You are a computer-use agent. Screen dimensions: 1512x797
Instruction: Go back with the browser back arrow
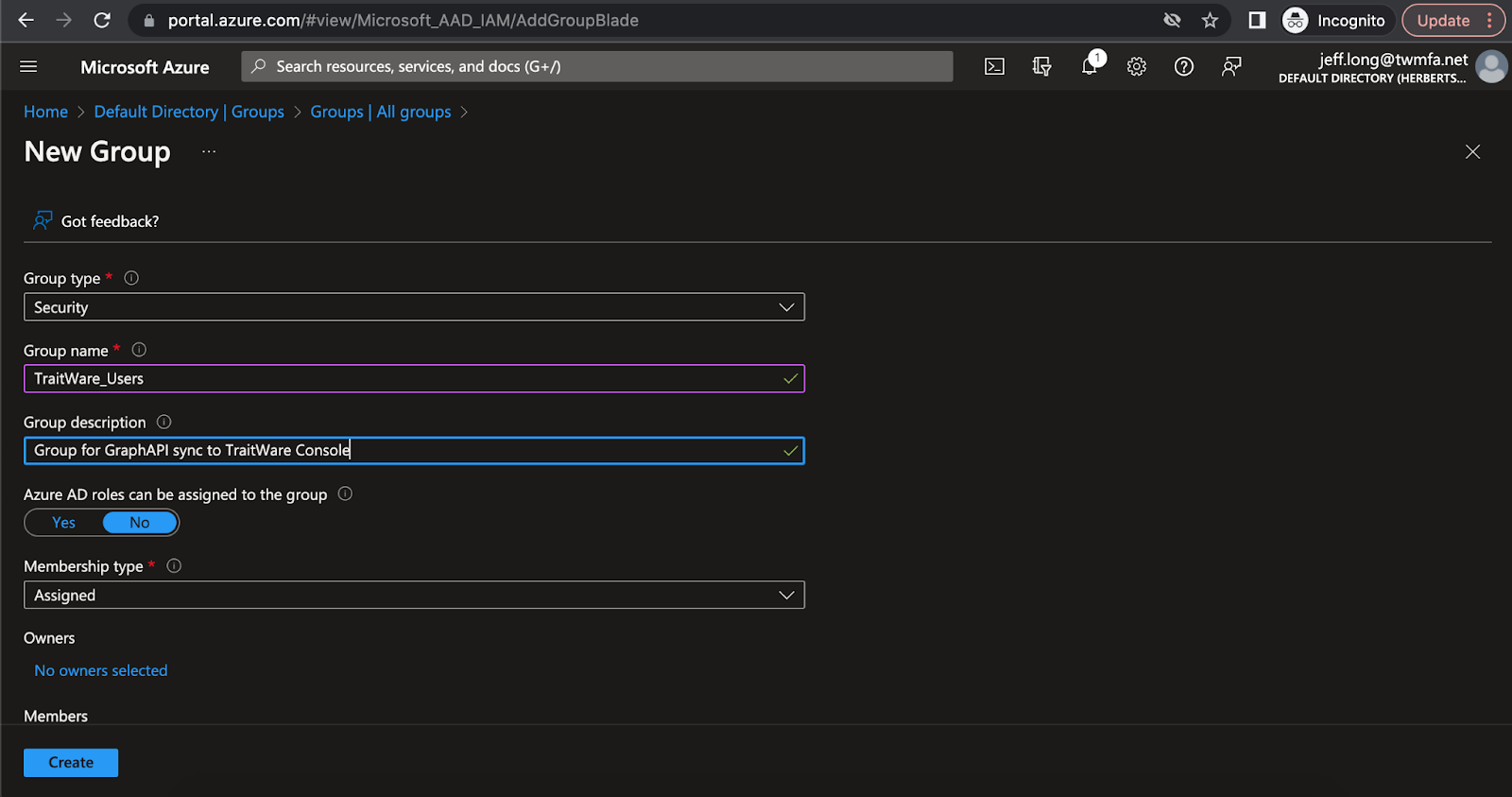coord(26,20)
